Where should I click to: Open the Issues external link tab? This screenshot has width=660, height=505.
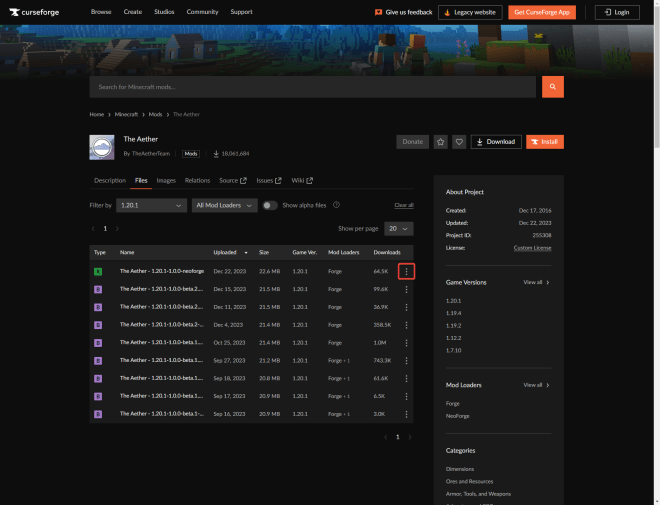click(269, 181)
